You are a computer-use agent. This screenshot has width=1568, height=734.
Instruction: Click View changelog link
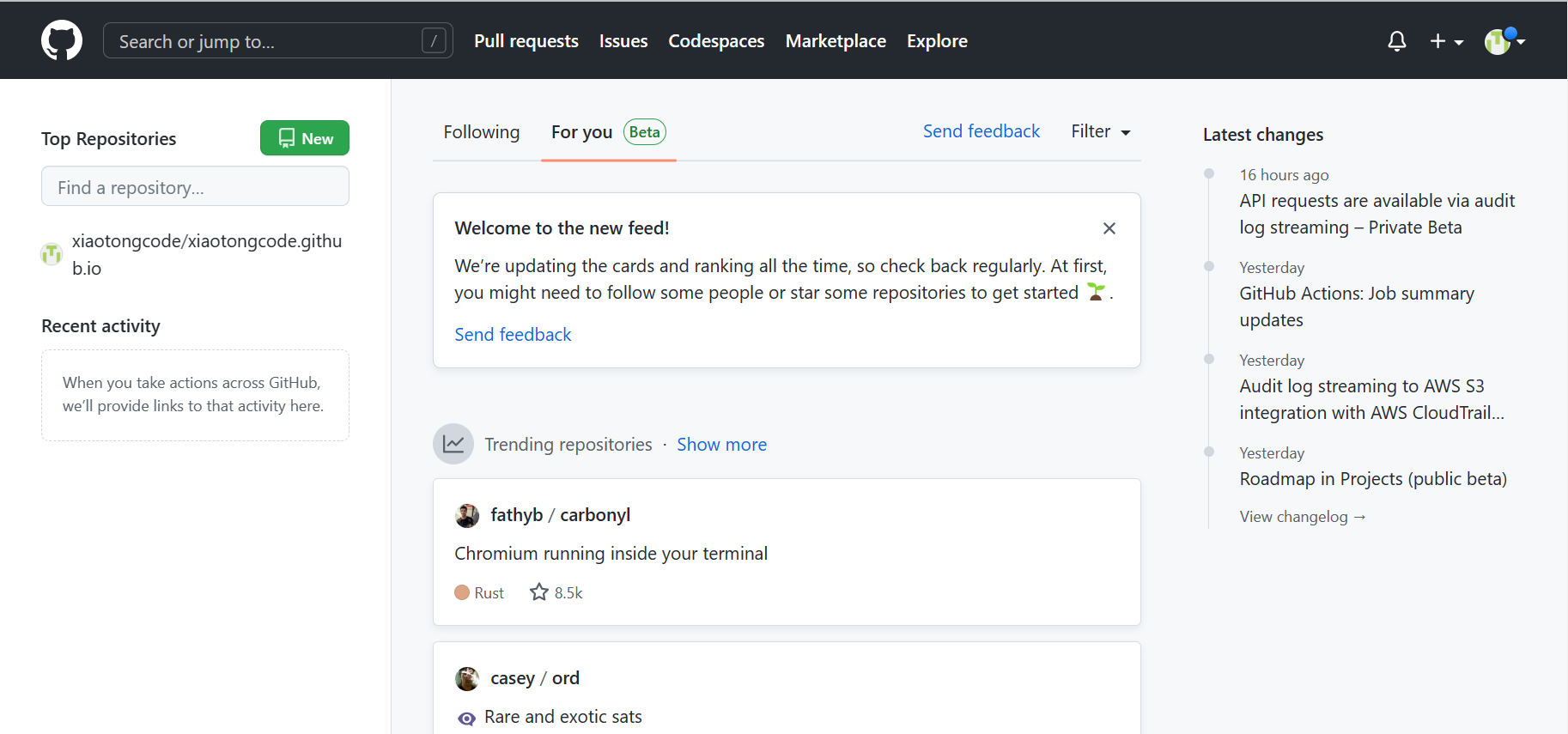pyautogui.click(x=1303, y=517)
